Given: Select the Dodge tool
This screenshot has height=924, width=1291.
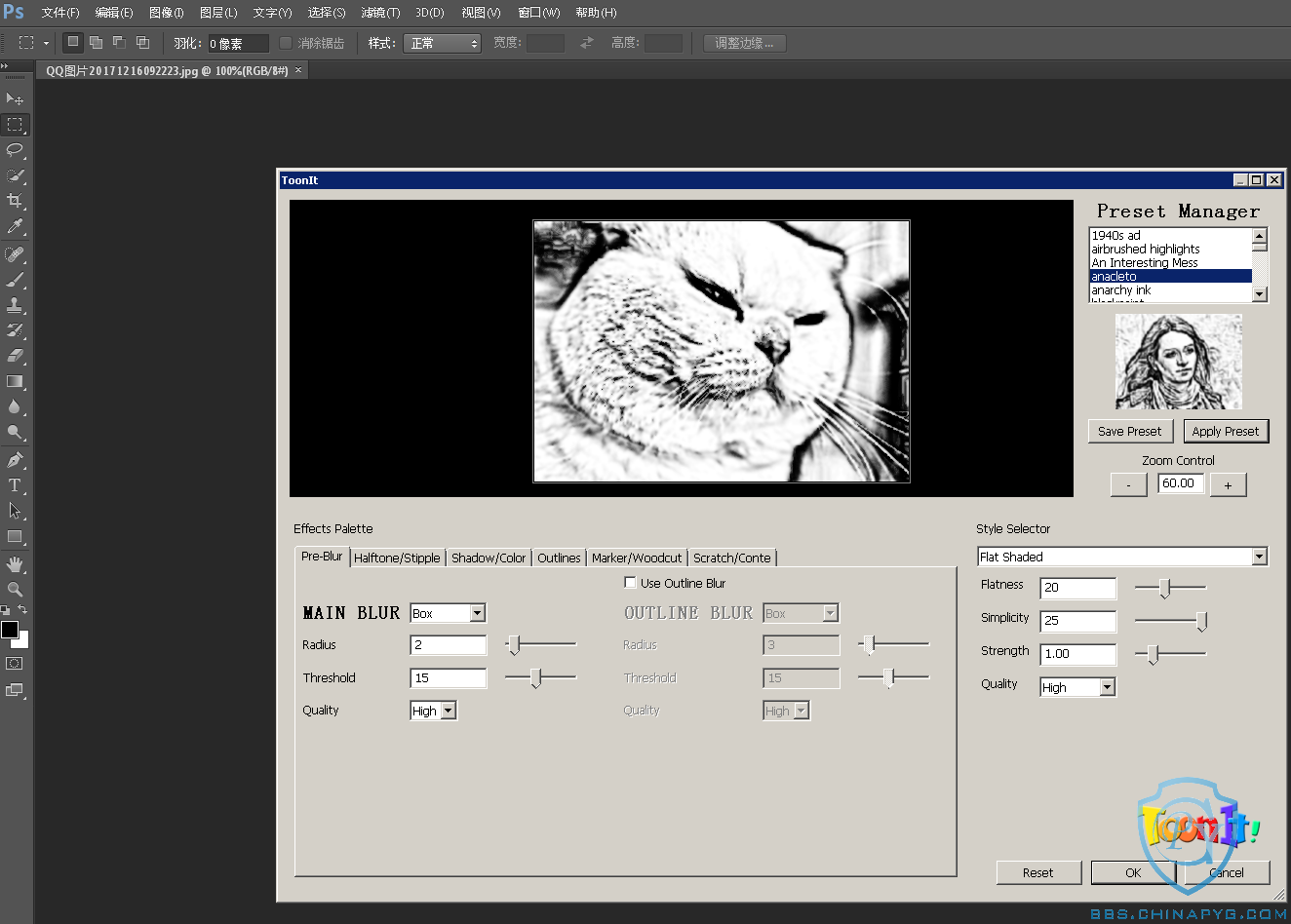Looking at the screenshot, I should pos(15,432).
